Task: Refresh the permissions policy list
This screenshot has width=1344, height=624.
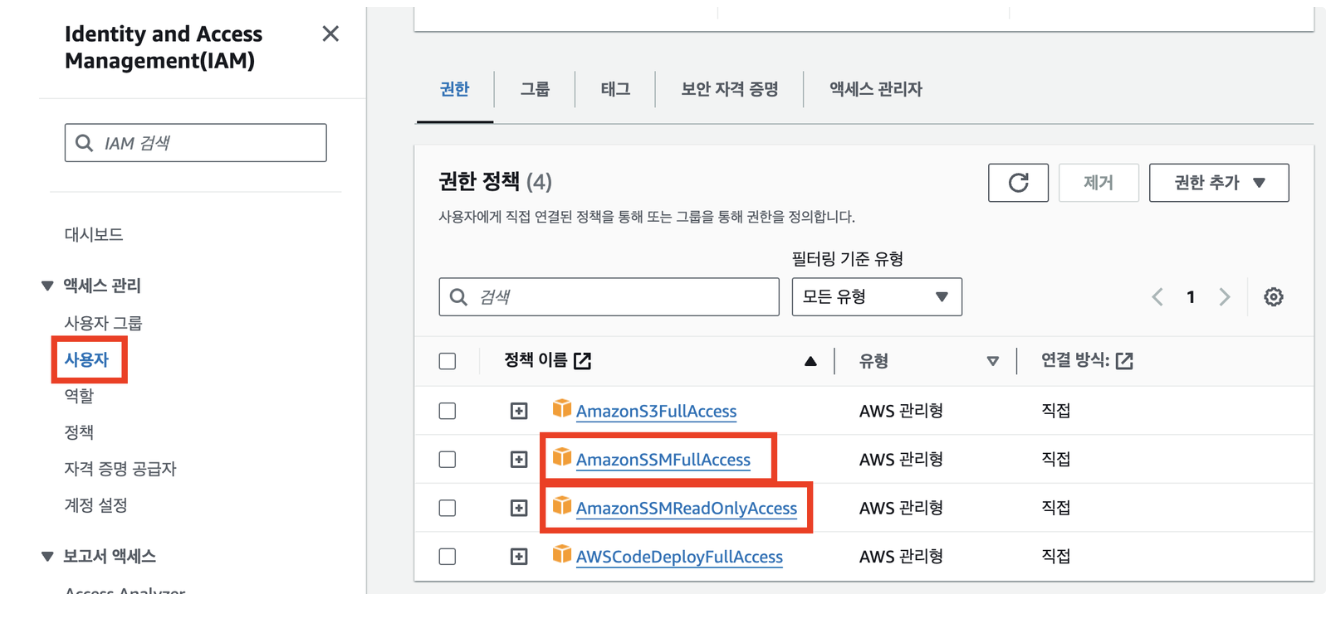Action: tap(1018, 183)
